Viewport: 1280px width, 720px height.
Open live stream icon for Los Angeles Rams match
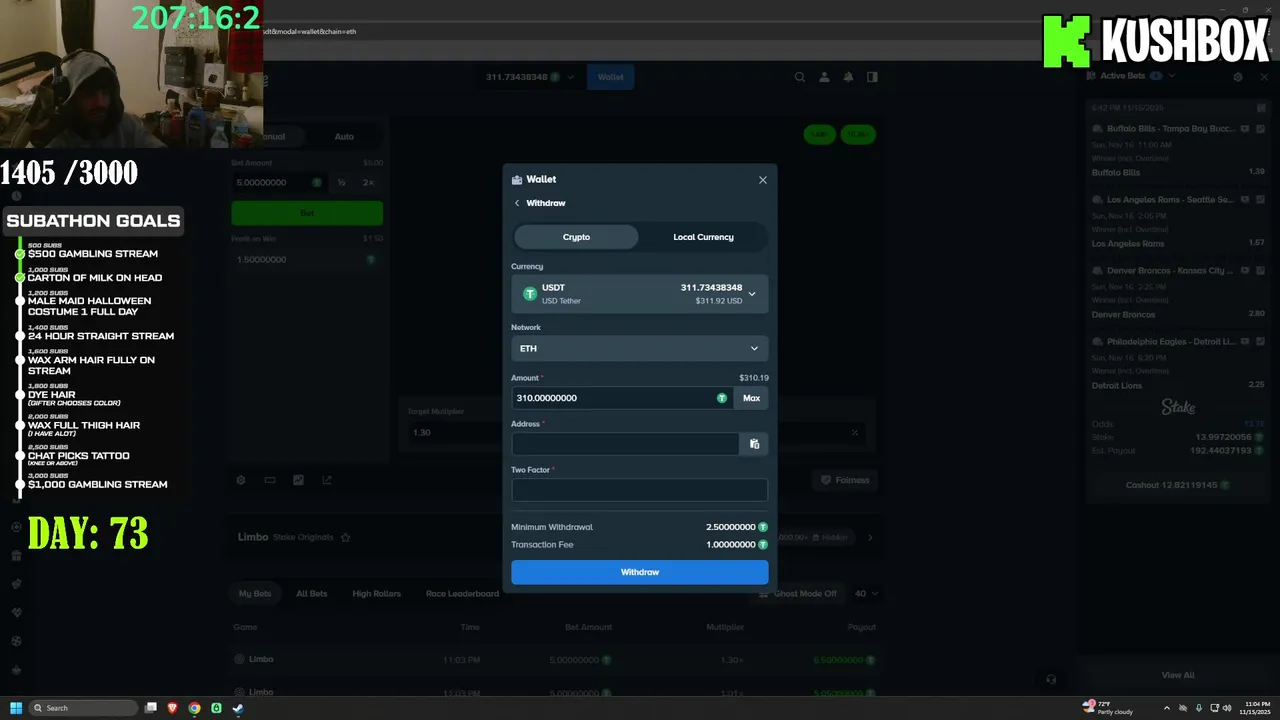pos(1245,200)
